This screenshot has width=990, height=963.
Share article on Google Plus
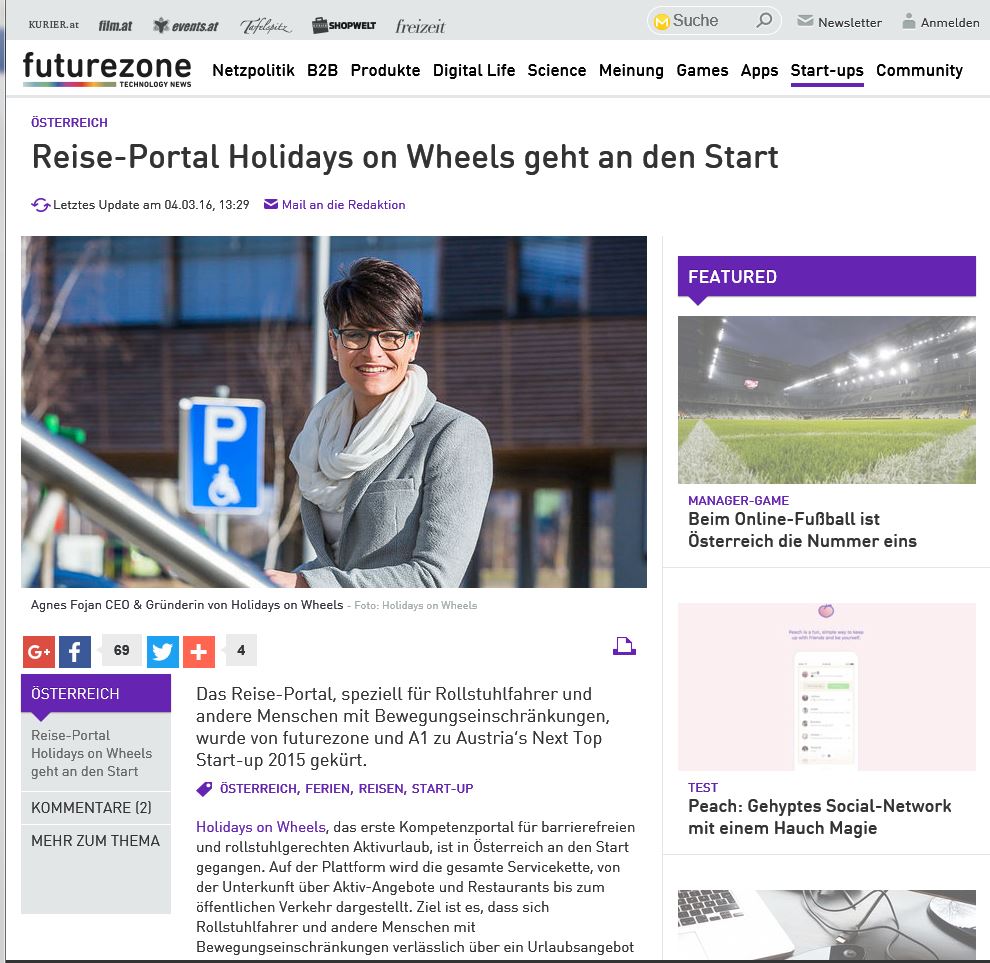click(39, 651)
